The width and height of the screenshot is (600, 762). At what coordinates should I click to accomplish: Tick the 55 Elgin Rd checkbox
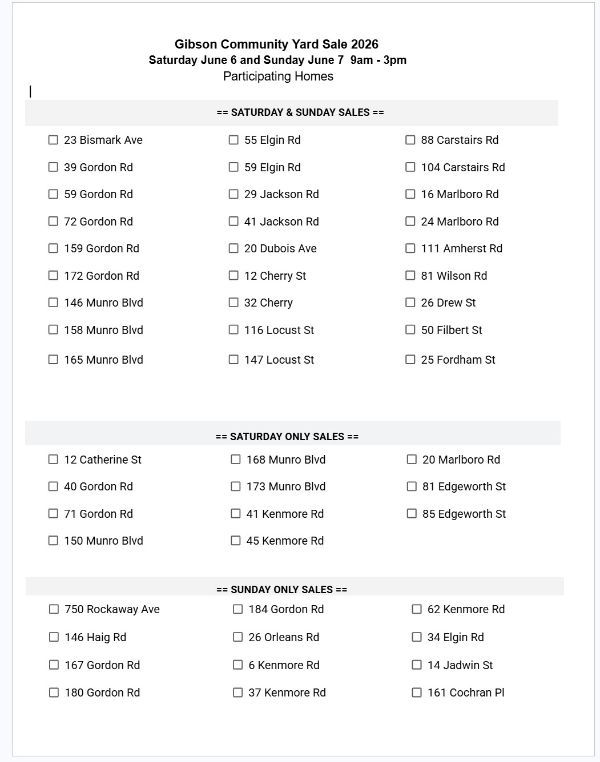pos(234,140)
